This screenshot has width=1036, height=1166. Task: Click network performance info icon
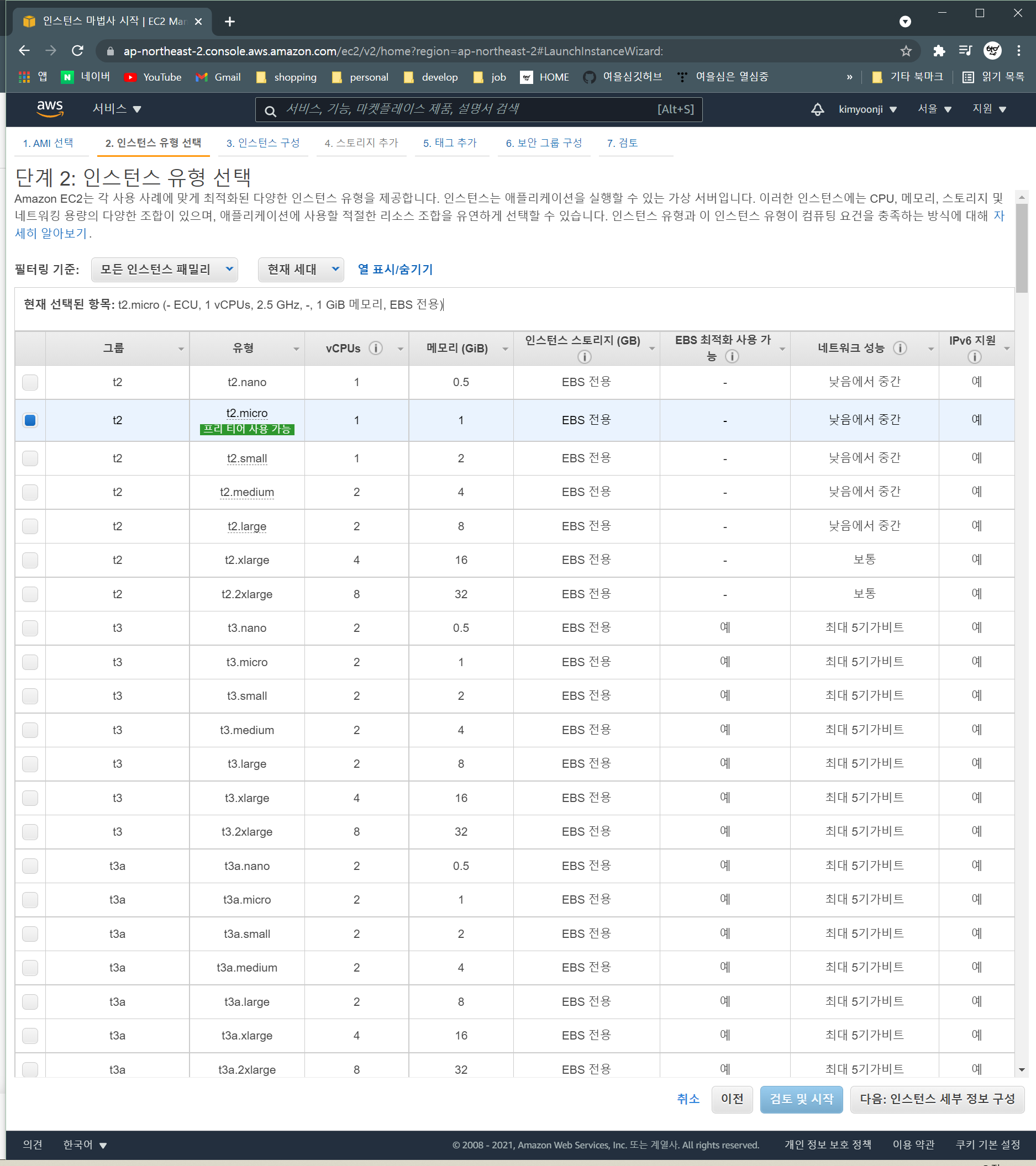point(900,348)
